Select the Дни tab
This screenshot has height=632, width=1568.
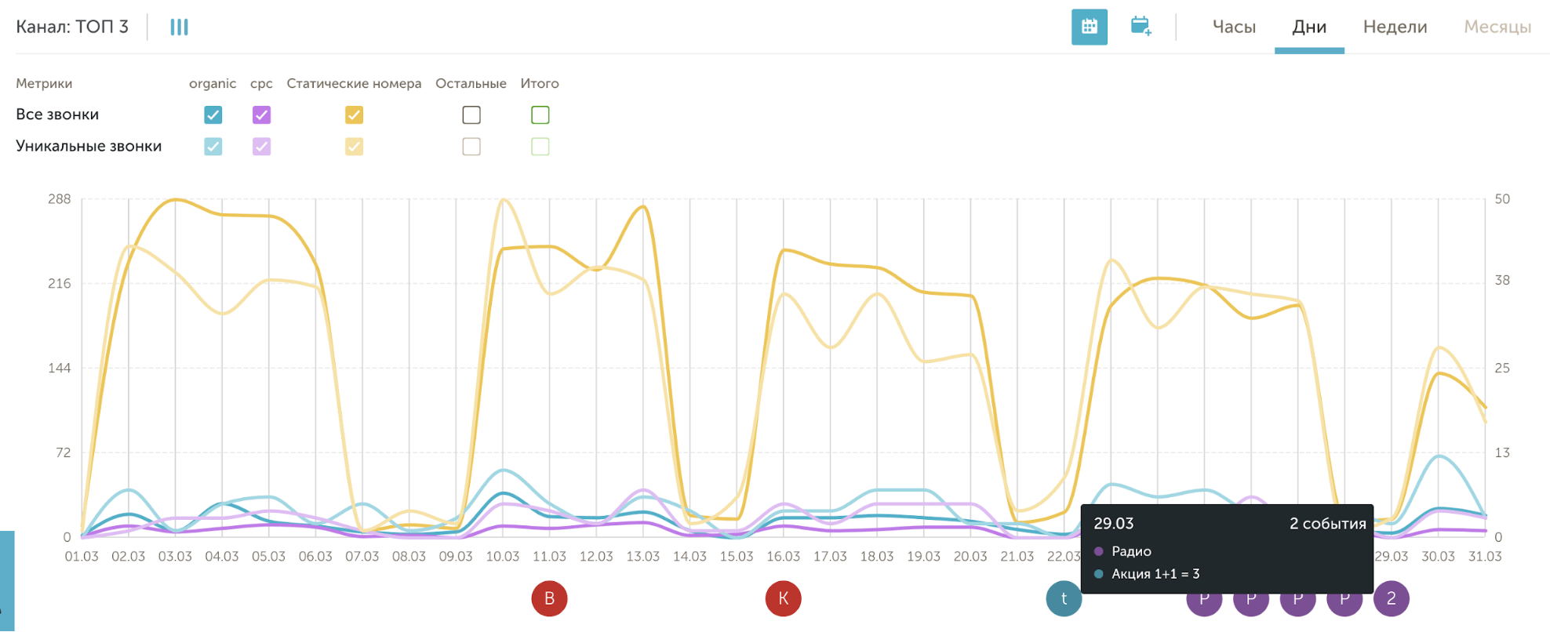(1309, 27)
